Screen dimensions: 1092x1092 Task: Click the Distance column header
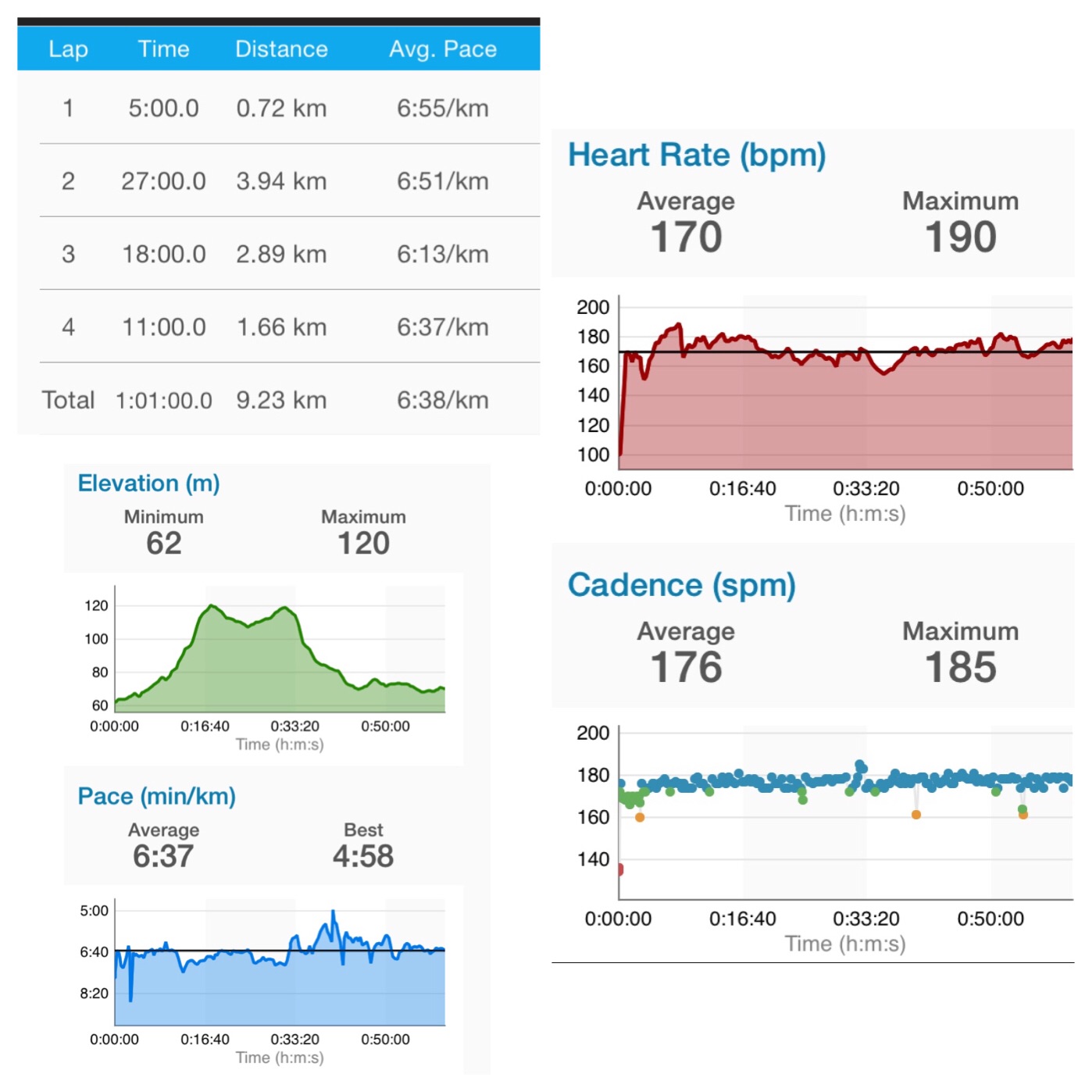tap(281, 49)
